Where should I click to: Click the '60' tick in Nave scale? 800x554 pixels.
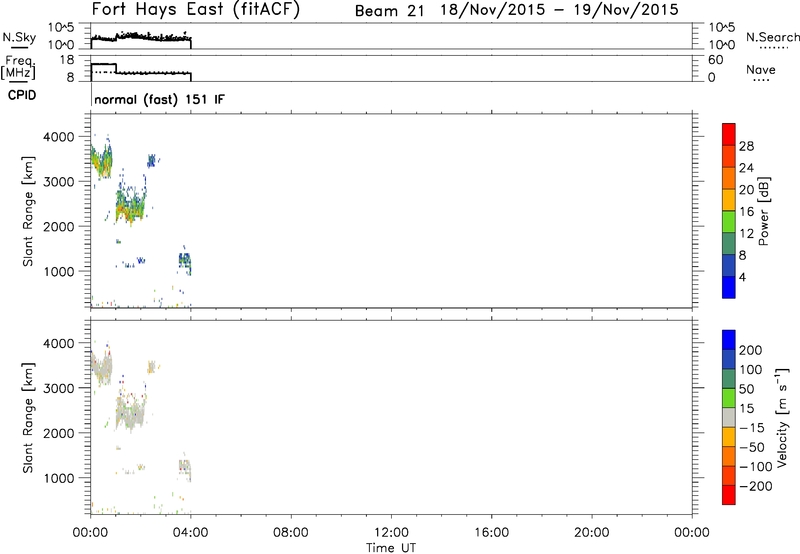pos(715,60)
